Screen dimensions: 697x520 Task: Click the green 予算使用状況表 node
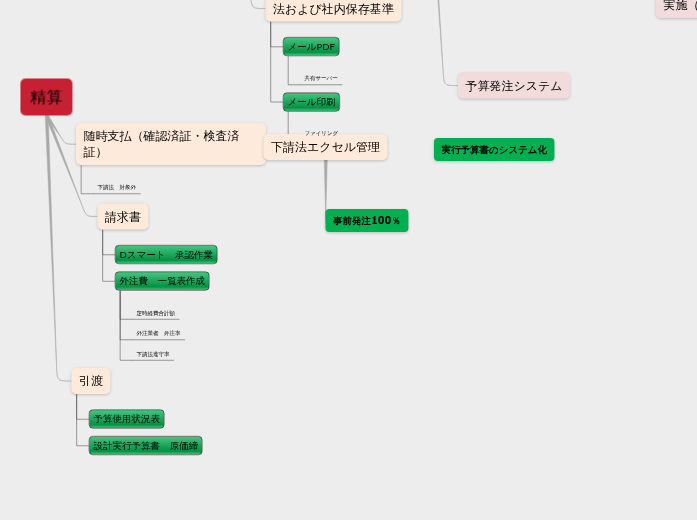(x=127, y=419)
